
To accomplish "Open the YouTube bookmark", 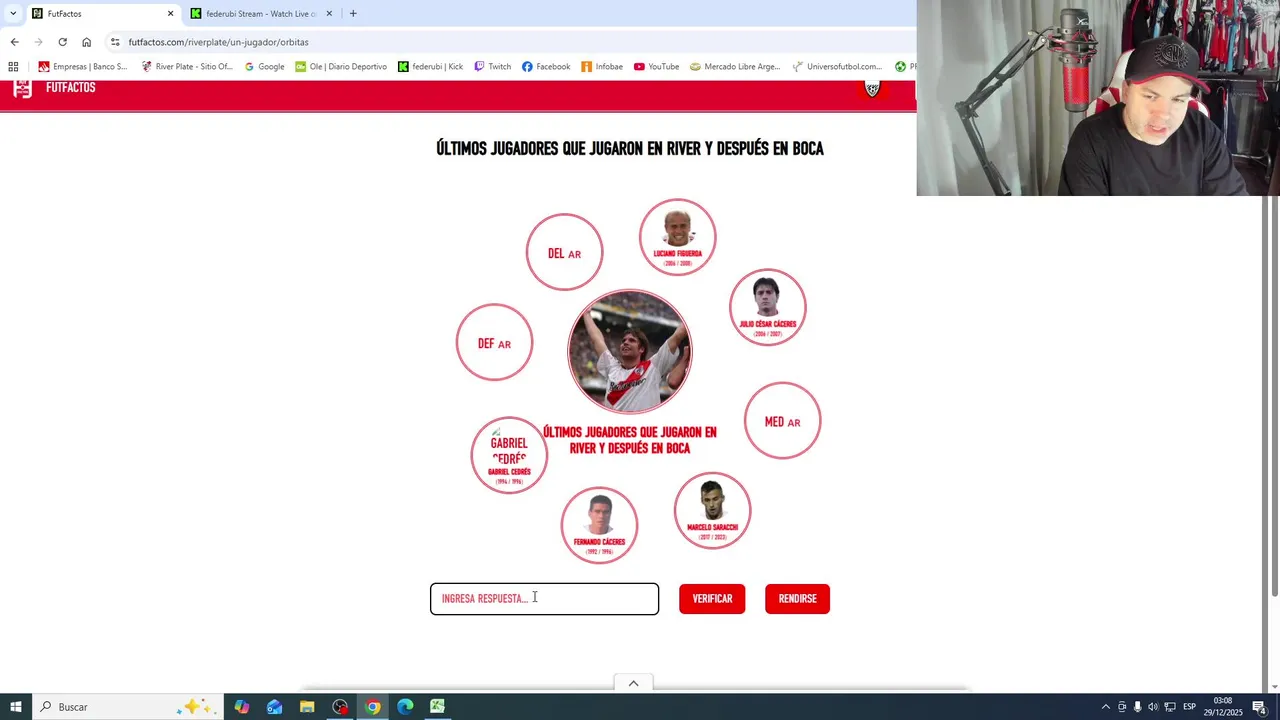I will pos(656,67).
